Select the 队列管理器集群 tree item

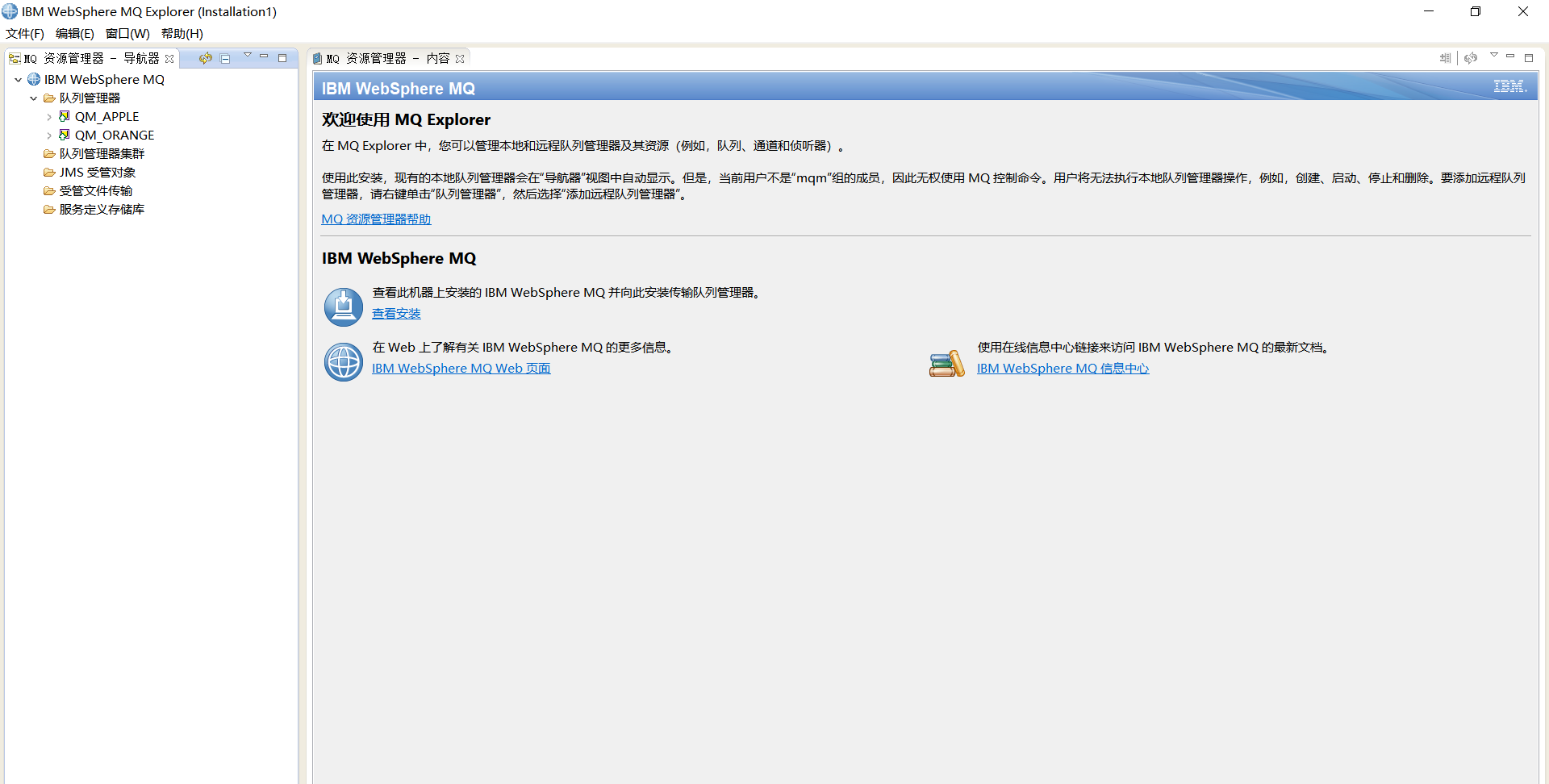[x=102, y=154]
